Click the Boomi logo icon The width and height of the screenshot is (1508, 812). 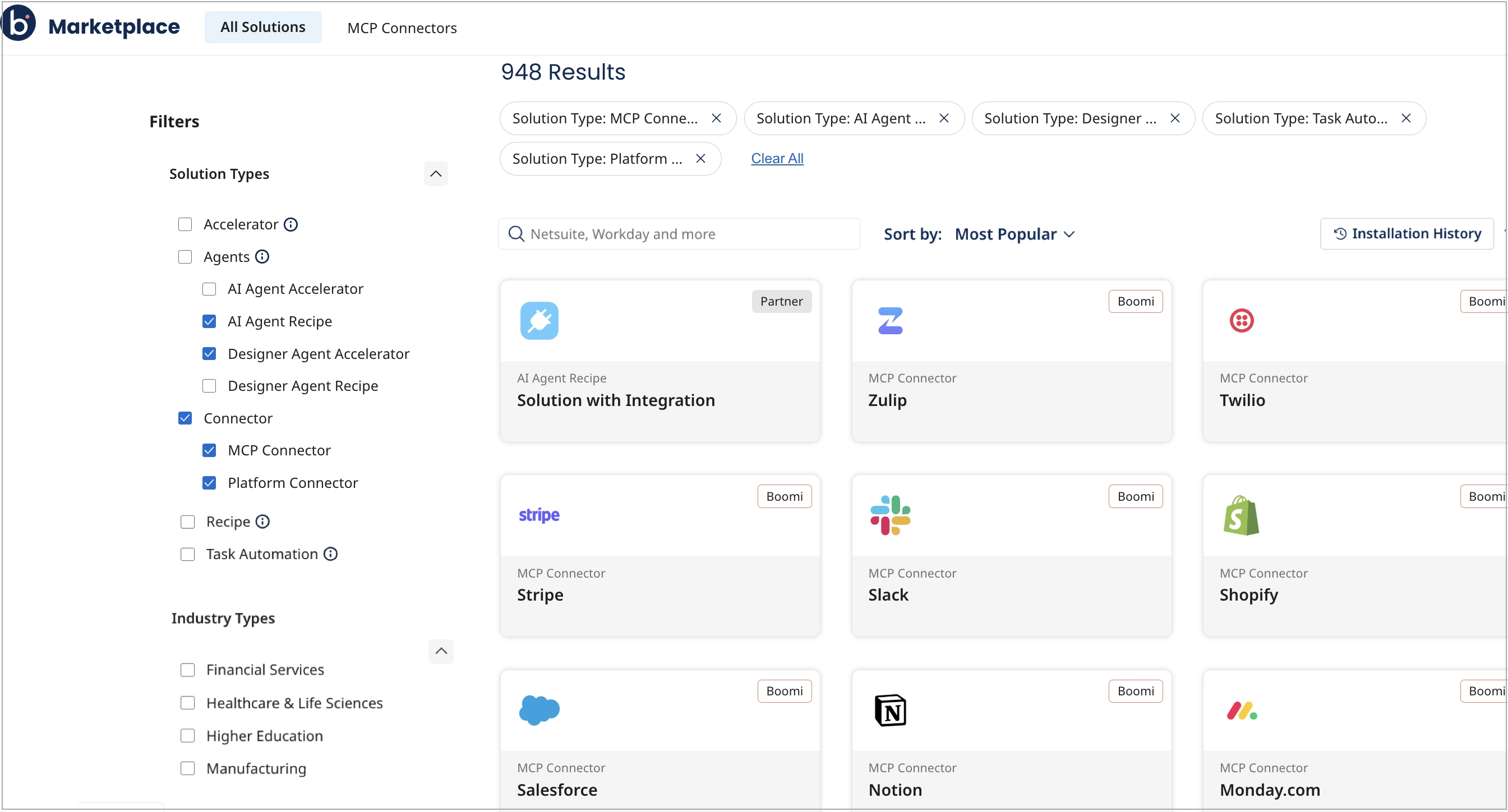(19, 24)
